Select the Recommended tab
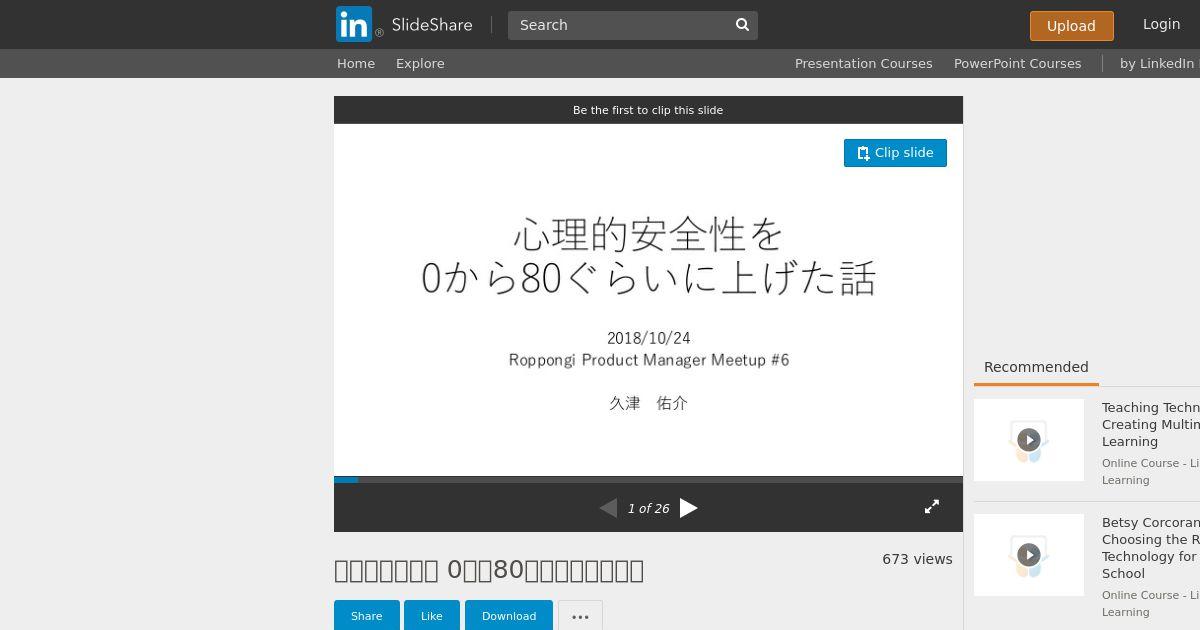This screenshot has width=1200, height=630. click(x=1036, y=367)
